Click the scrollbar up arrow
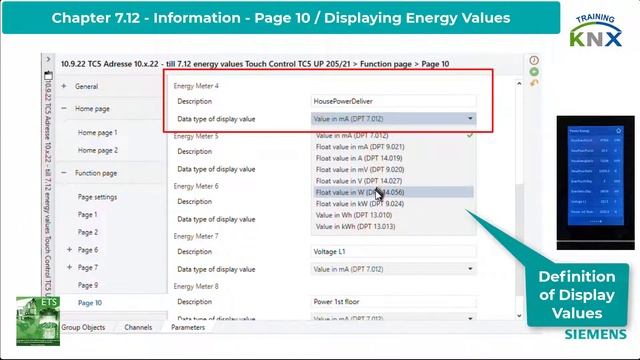Viewport: 640px width, 360px height. (x=519, y=83)
